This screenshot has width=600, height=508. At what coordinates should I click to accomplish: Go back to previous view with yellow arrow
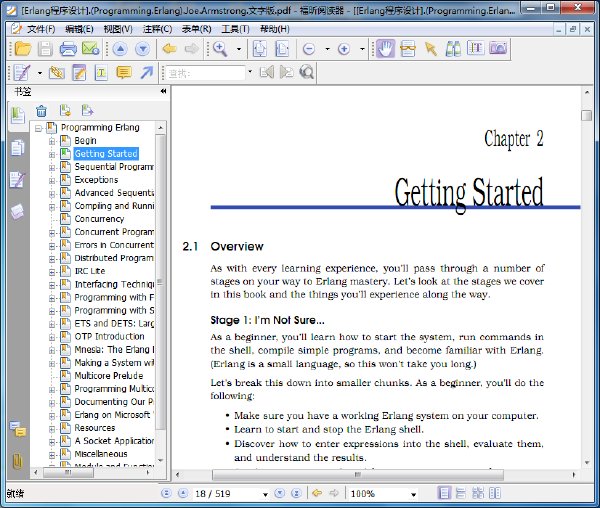(169, 49)
